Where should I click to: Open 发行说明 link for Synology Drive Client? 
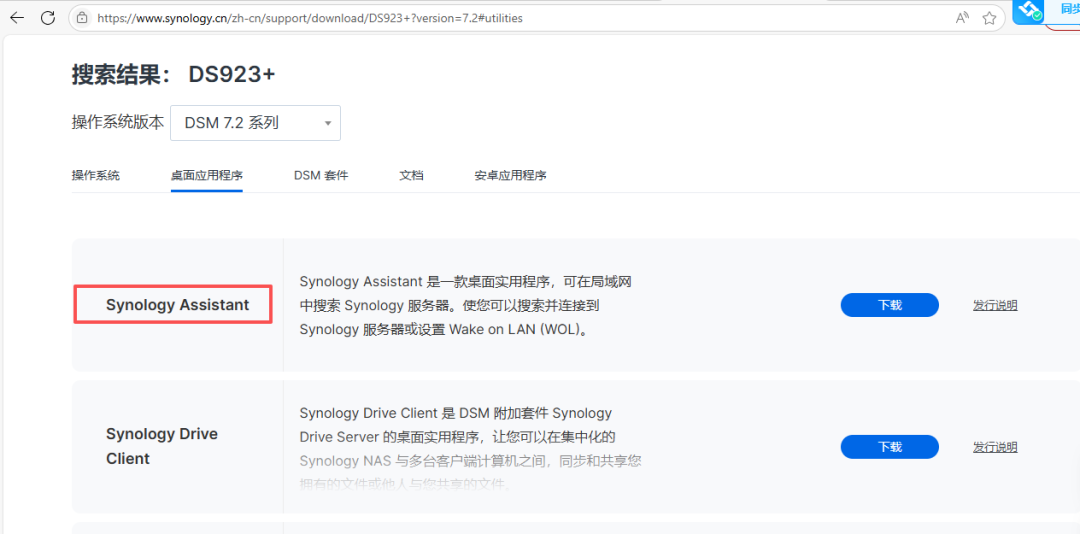pyautogui.click(x=995, y=447)
